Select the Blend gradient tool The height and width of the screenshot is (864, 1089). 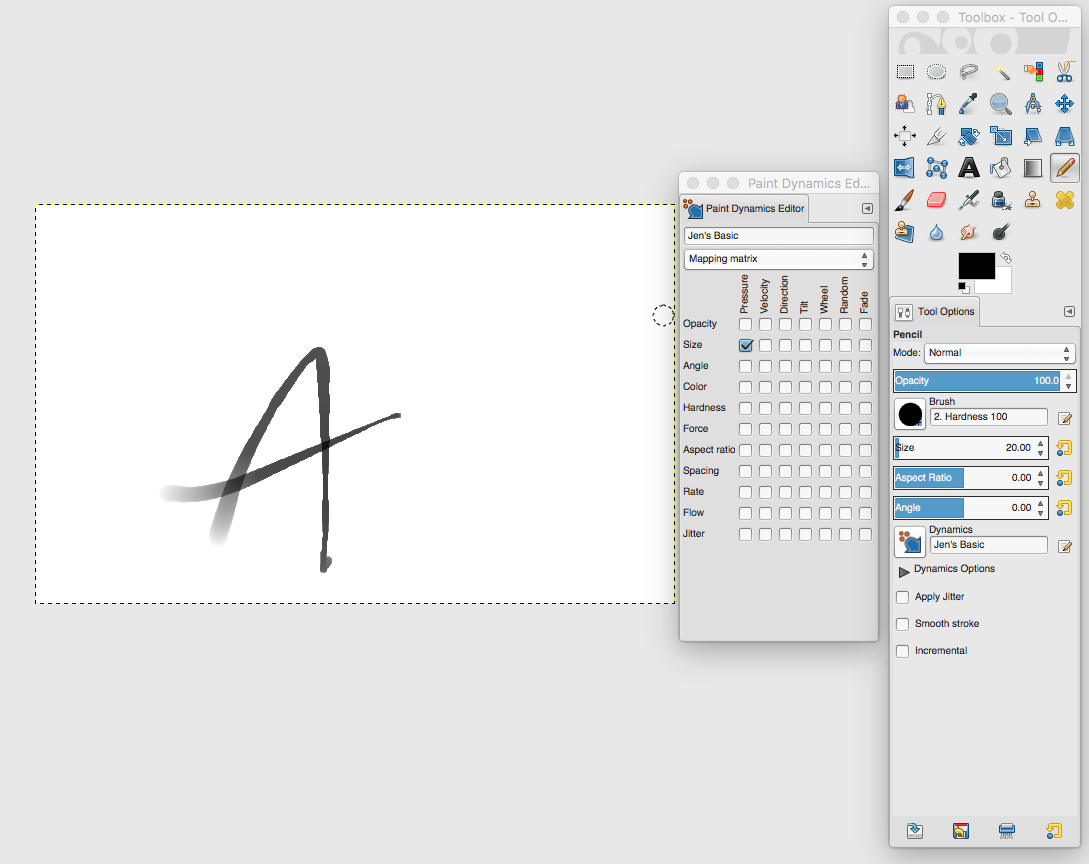tap(1033, 168)
